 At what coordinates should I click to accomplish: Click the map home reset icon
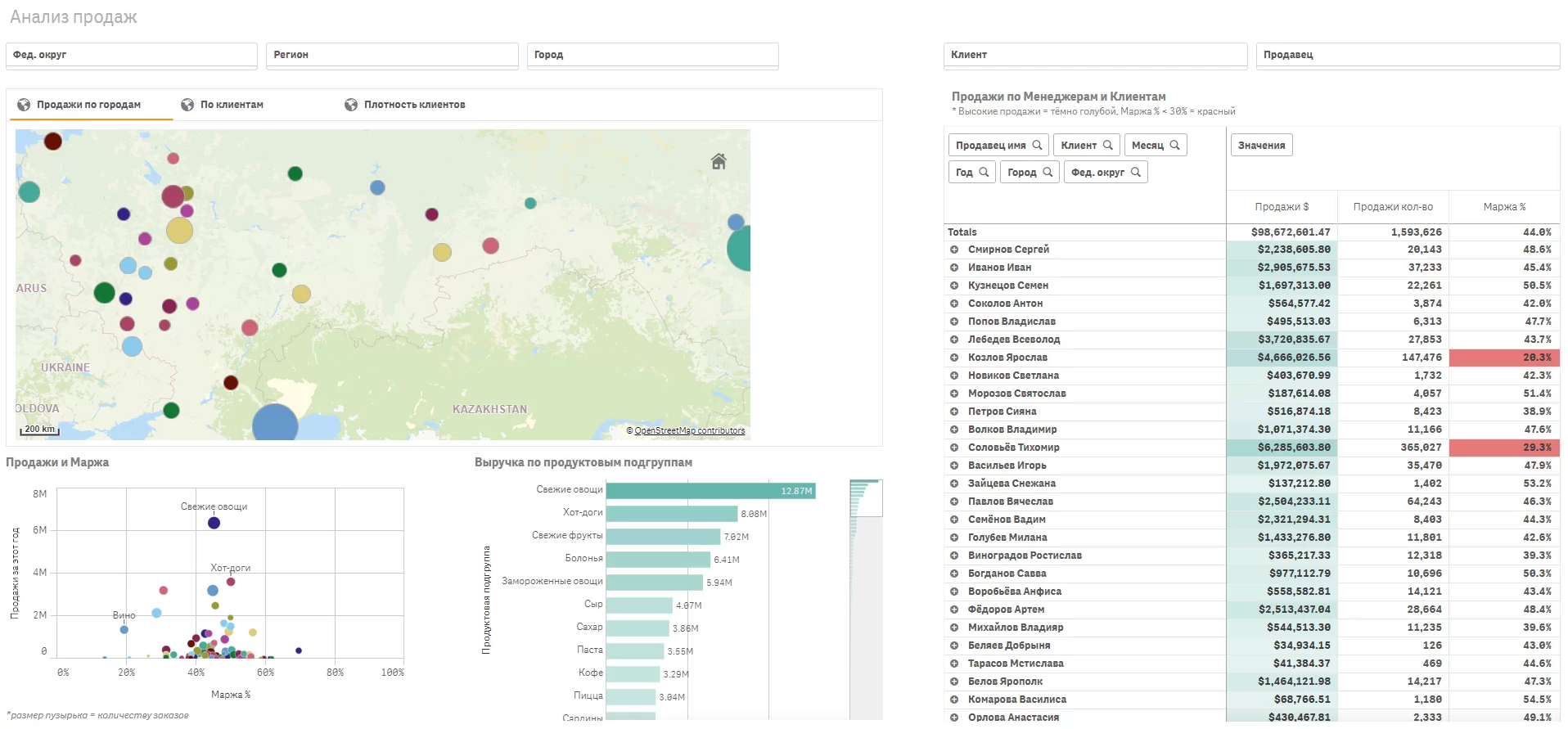(719, 161)
